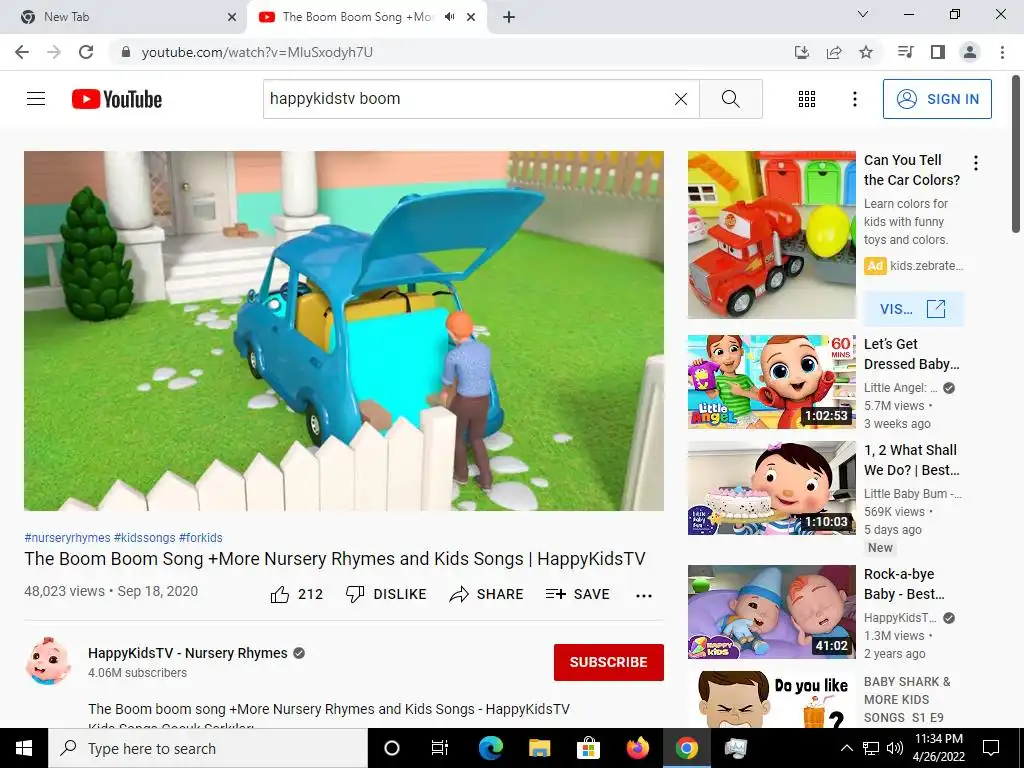The image size is (1024, 768).
Task: Click the Chrome forward arrow
Action: (54, 52)
